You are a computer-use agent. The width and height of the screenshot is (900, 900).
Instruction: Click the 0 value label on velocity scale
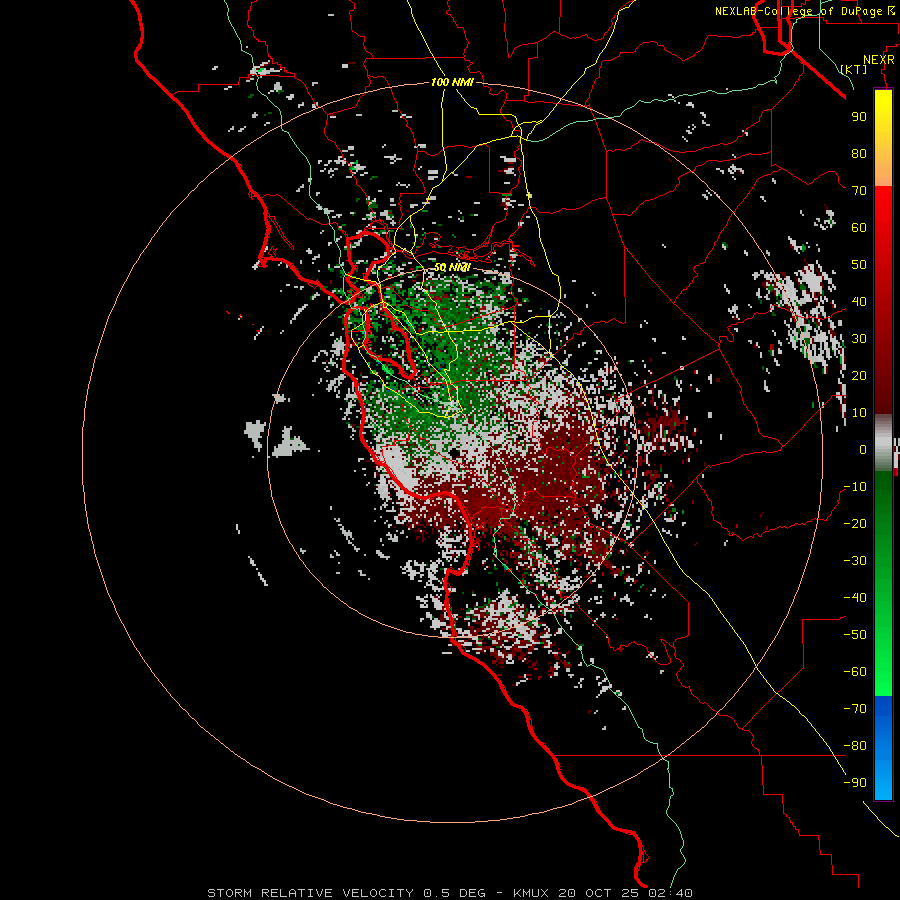click(863, 449)
